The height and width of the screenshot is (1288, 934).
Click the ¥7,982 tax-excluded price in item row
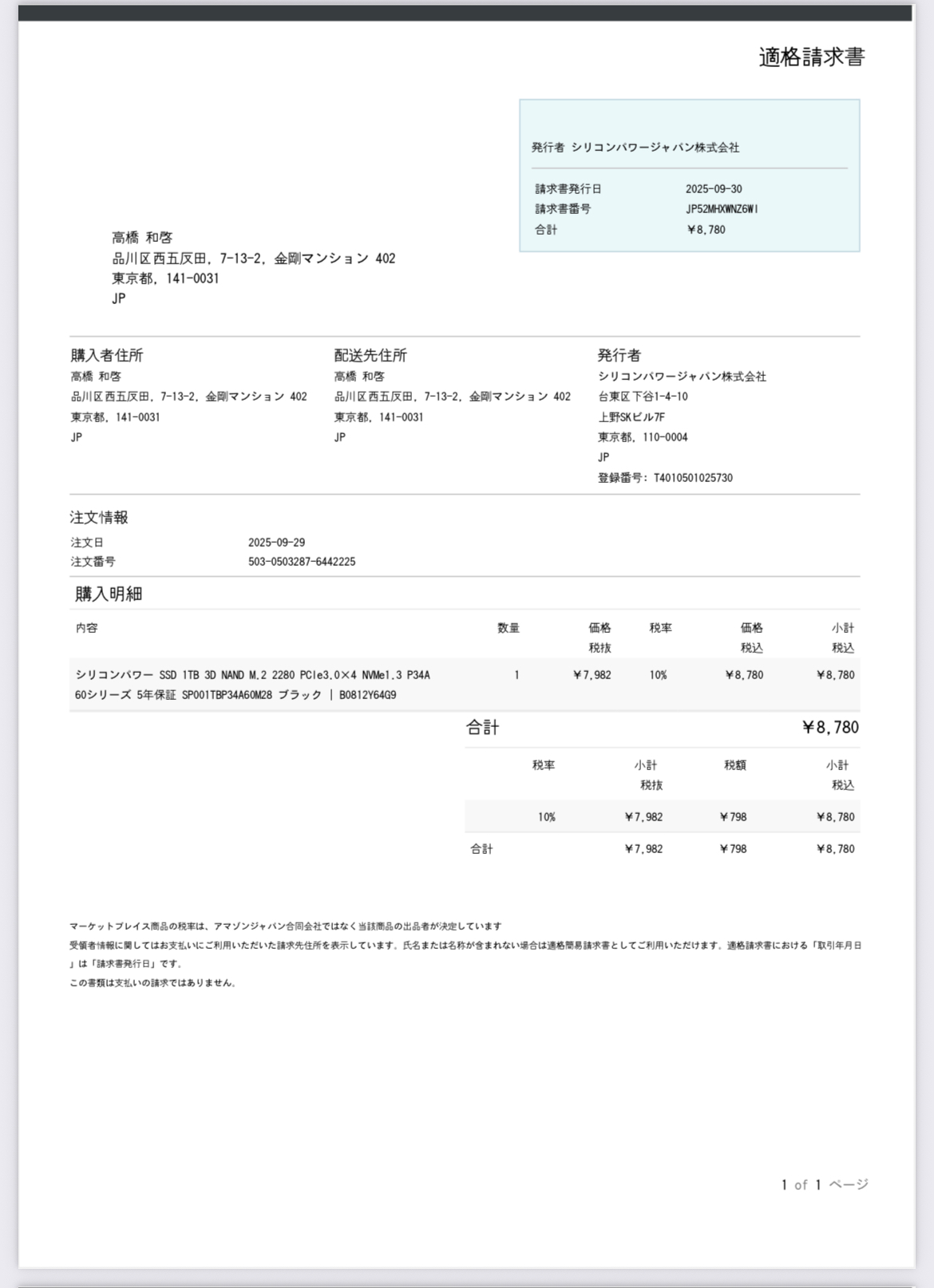(x=592, y=675)
